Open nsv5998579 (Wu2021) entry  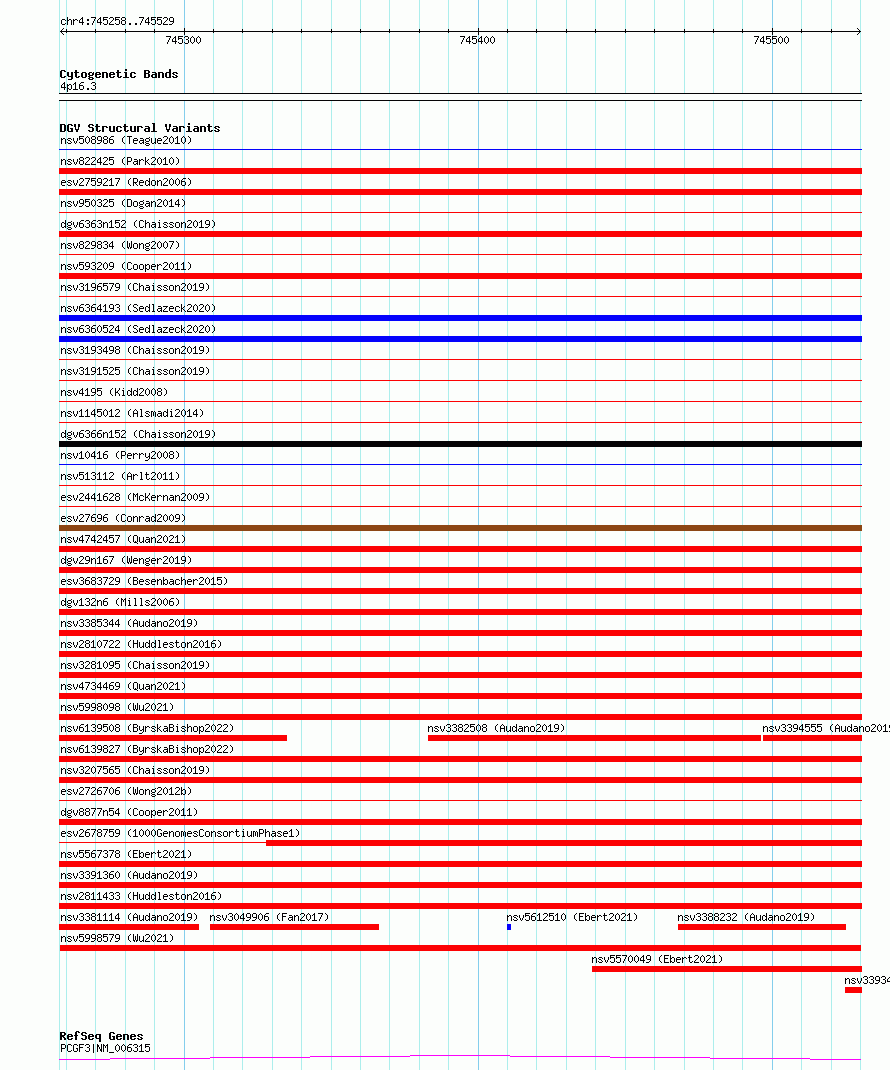coord(117,939)
